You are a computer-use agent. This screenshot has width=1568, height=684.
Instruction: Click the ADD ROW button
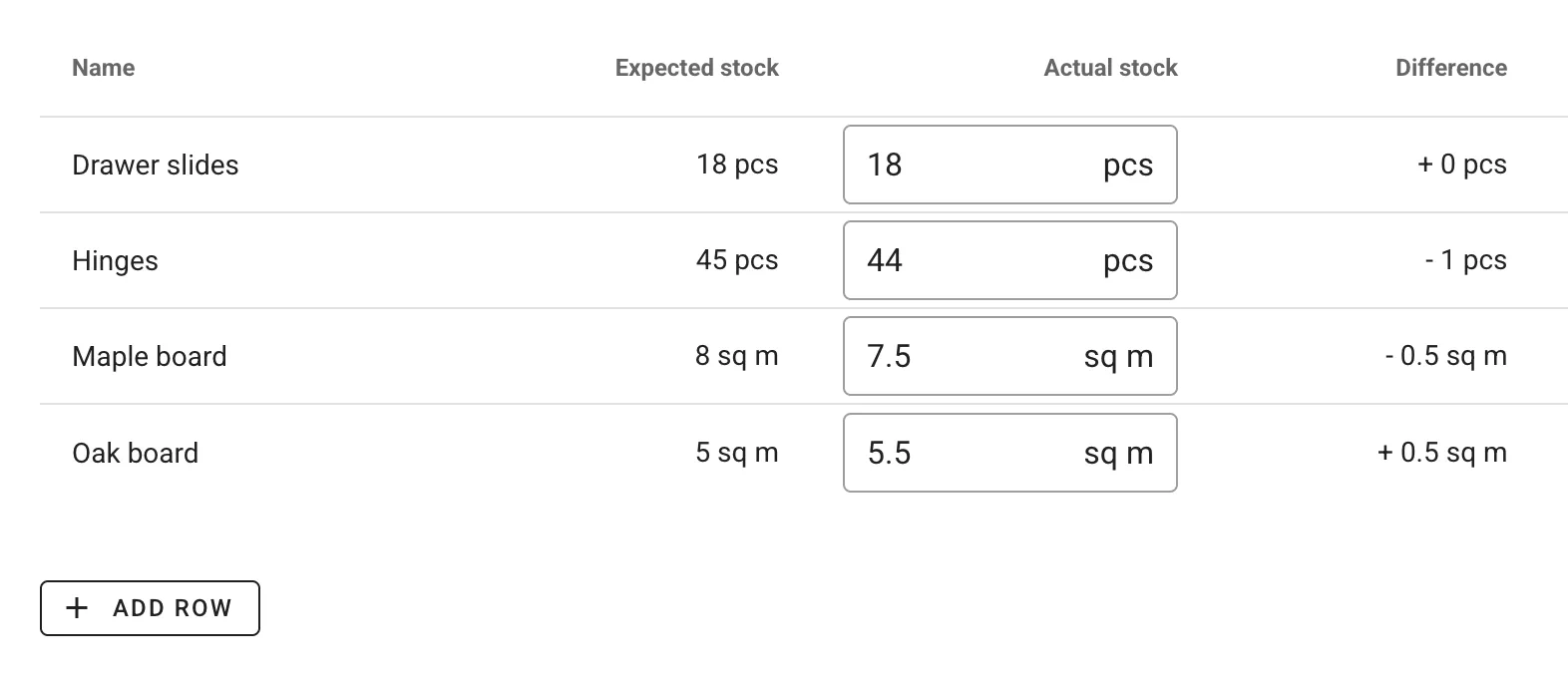150,607
